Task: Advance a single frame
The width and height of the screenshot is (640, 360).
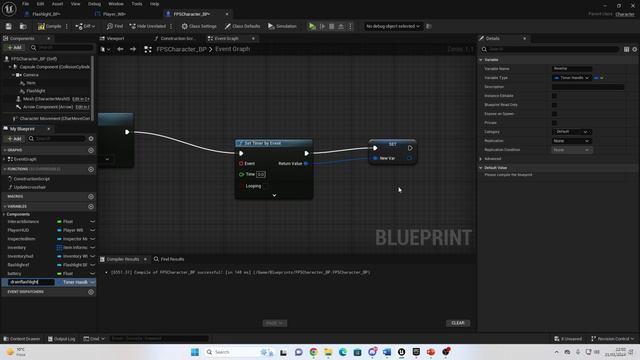Action: (322, 26)
